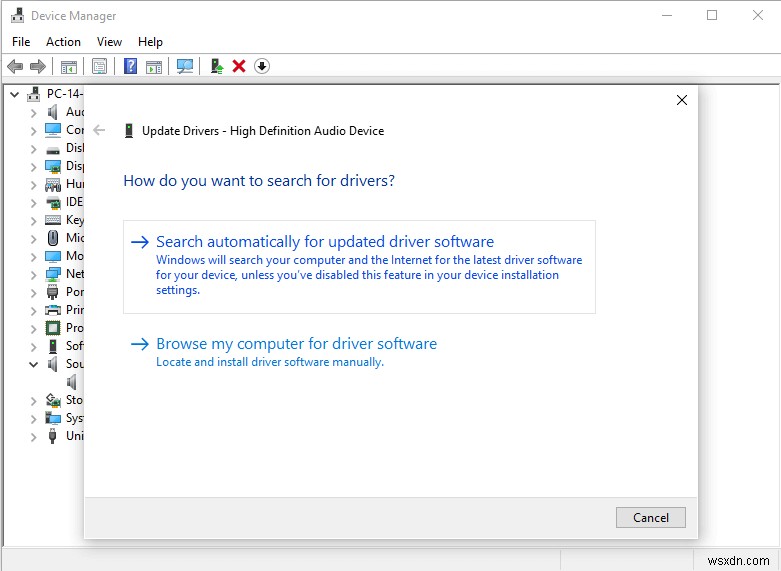The width and height of the screenshot is (781, 571).
Task: Collapse the Sound controllers tree node
Action: (x=34, y=364)
